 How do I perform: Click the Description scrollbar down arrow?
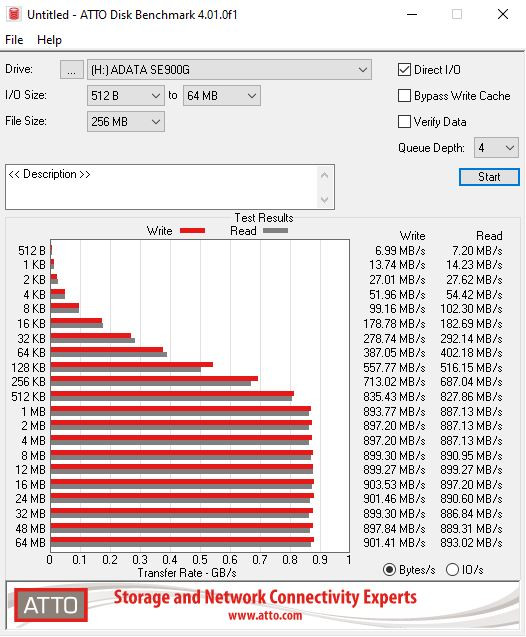325,199
